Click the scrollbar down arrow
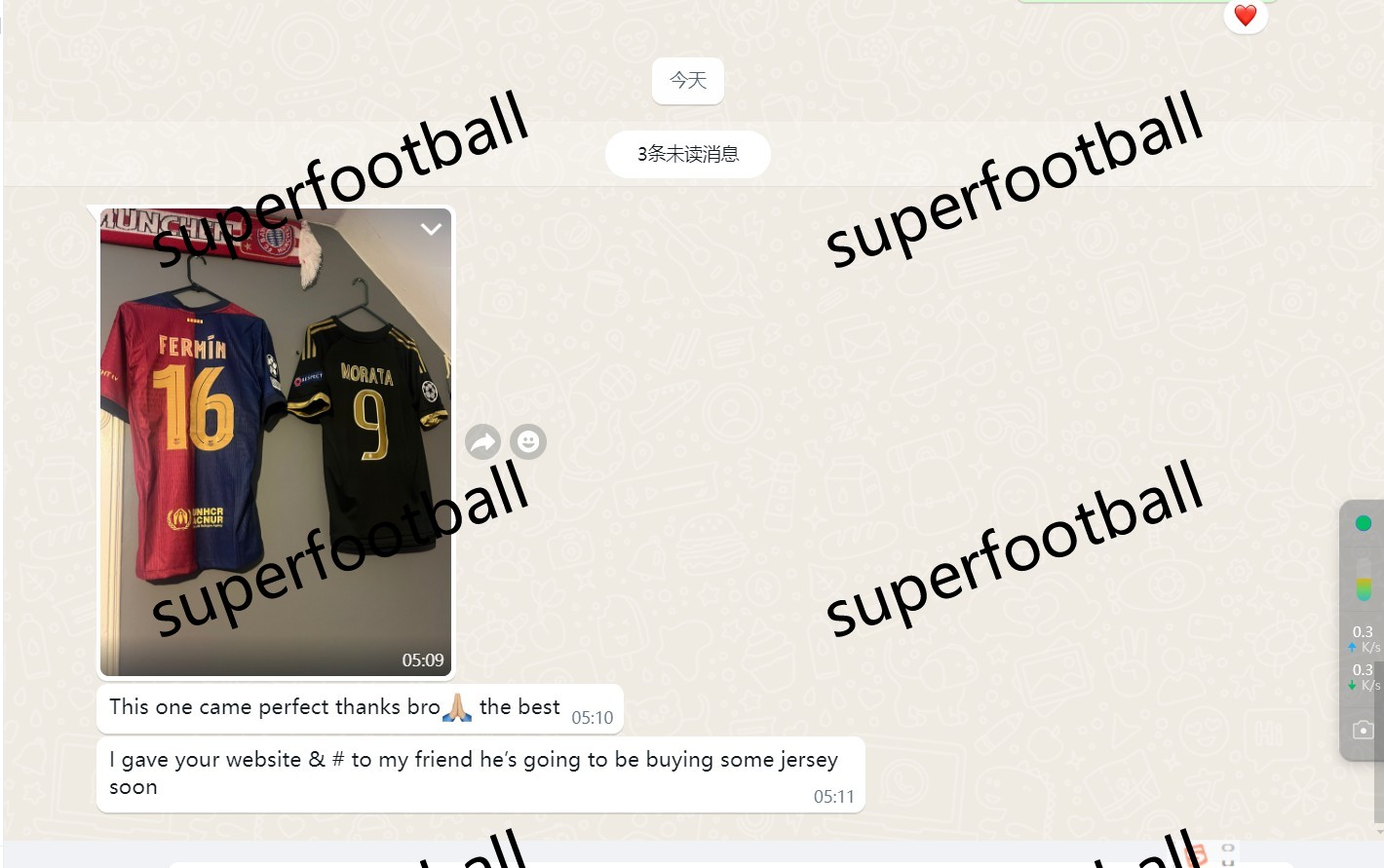Screen dimensions: 1384x868 [1379, 829]
